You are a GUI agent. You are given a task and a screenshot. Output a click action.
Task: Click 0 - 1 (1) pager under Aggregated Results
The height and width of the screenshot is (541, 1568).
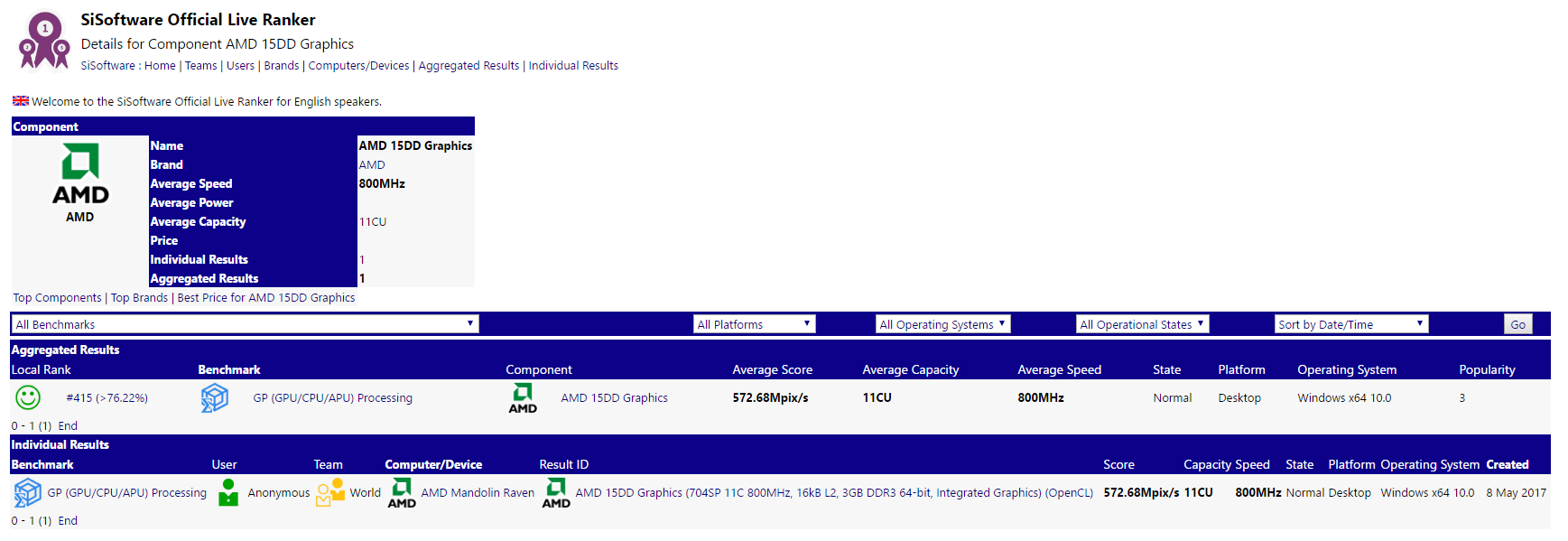[x=32, y=425]
